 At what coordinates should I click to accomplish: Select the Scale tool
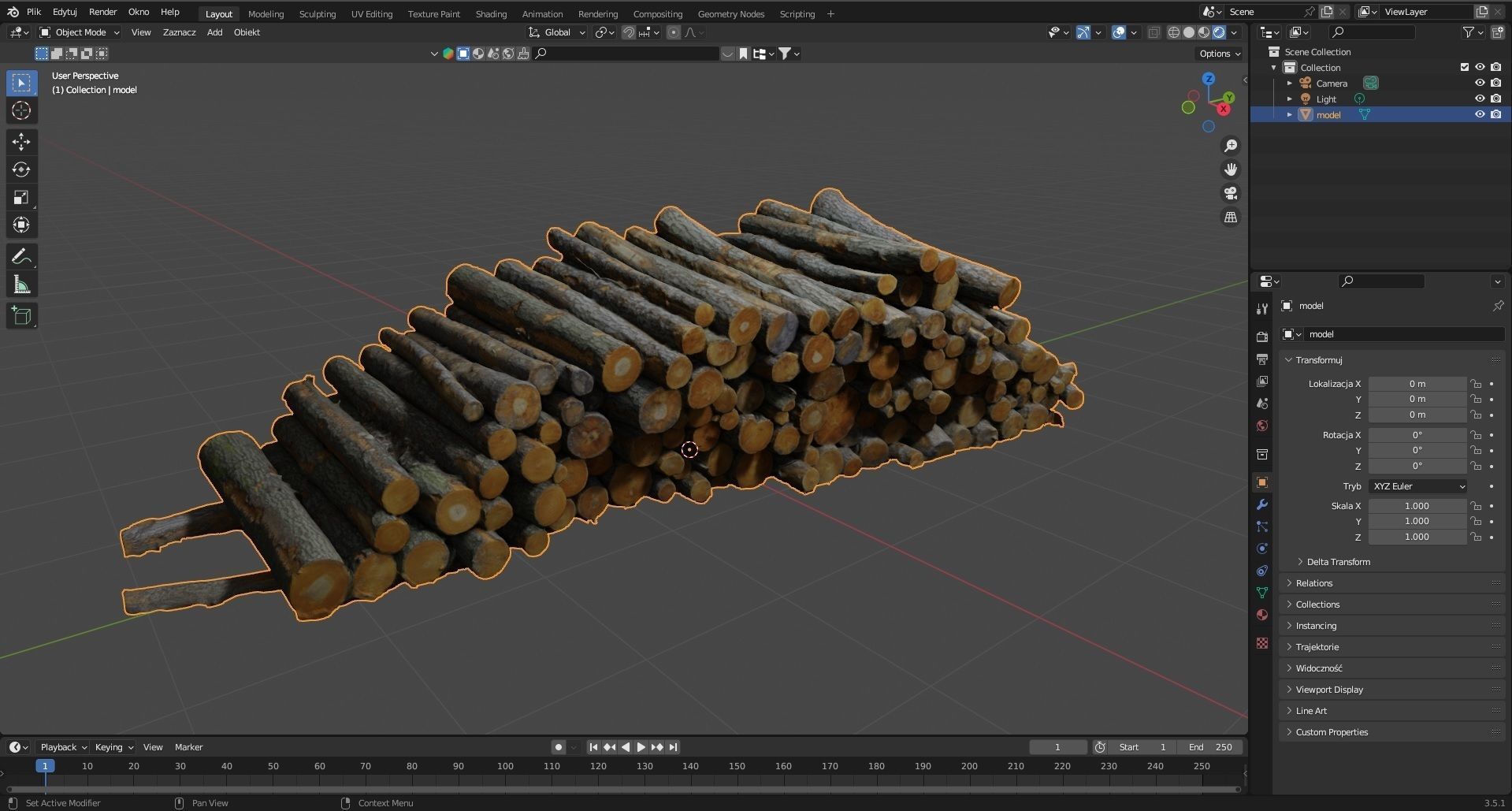click(21, 197)
